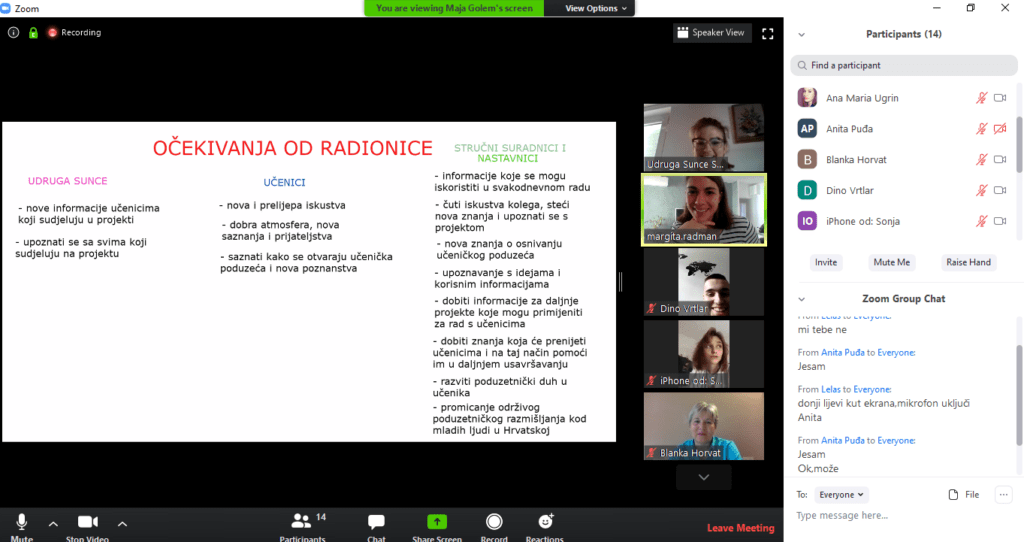Screen dimensions: 1024x542
Task: Click the Raise Hand button
Action: click(968, 263)
